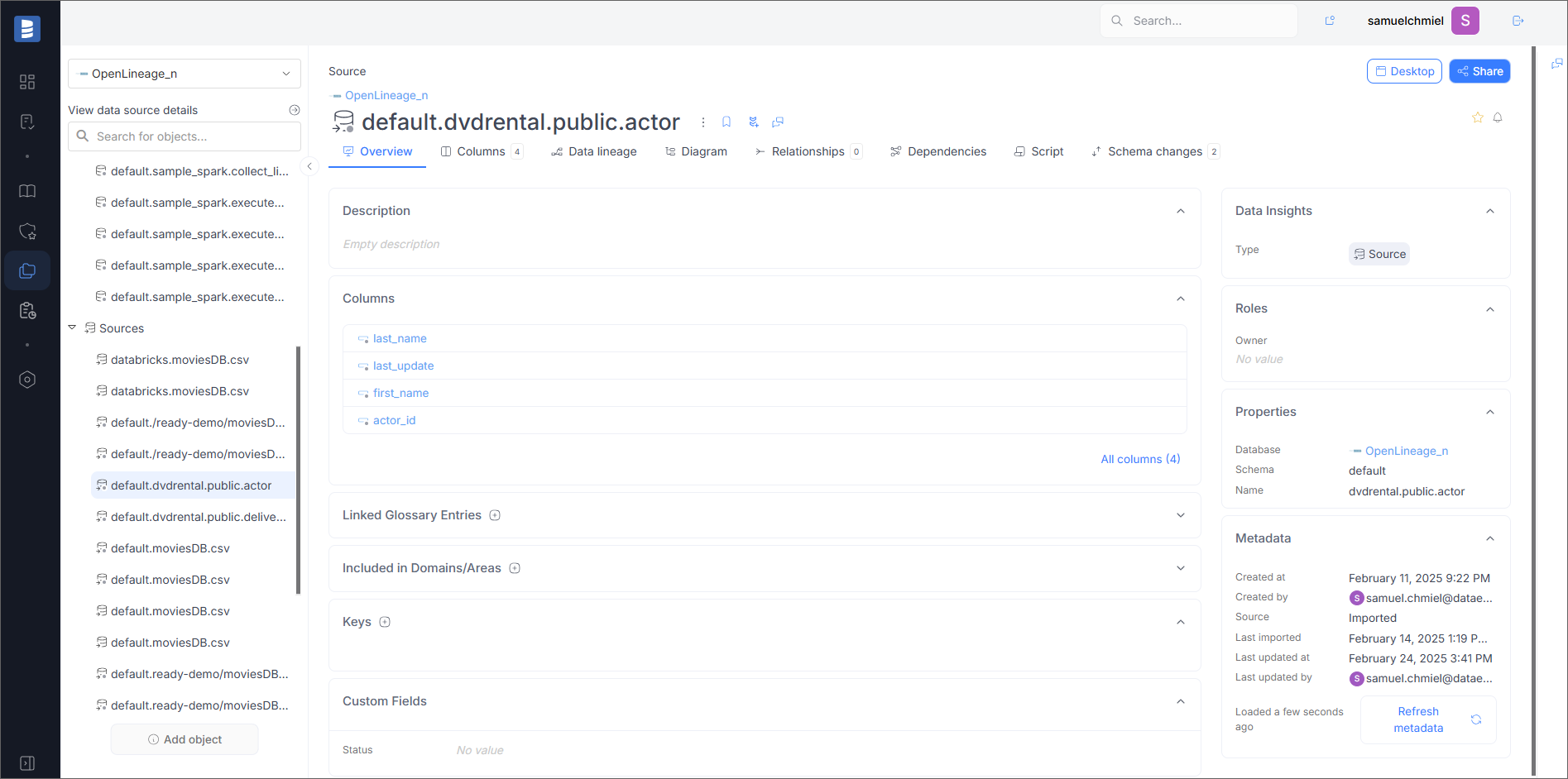Click the Search for objects field
Screen dimensions: 1568x779
(185, 136)
